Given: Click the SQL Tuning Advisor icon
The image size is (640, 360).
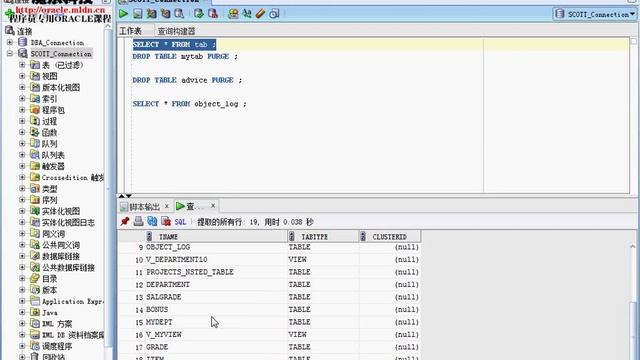Looking at the screenshot, I should tap(179, 13).
